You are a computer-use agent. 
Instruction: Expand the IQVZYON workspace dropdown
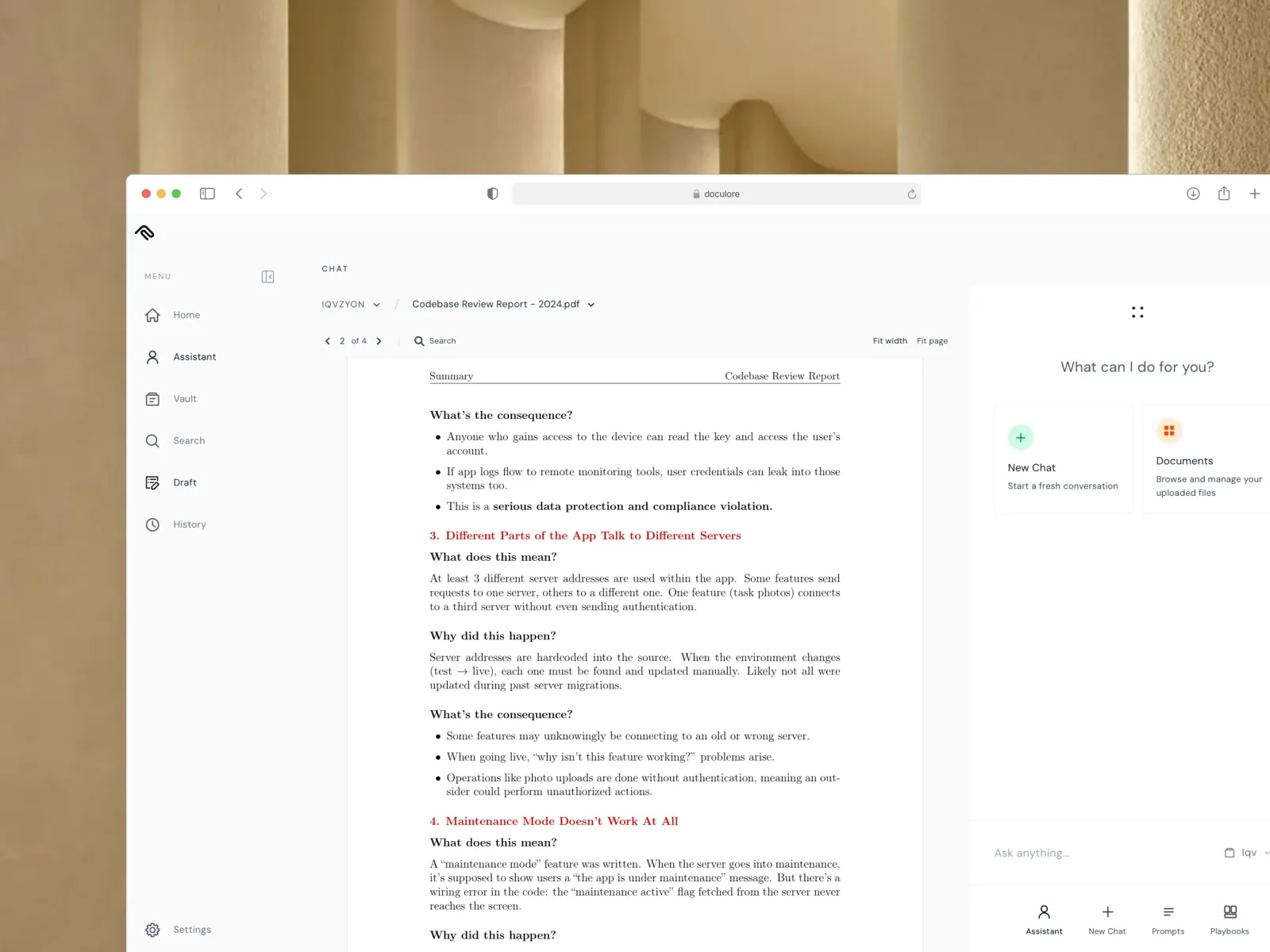click(x=351, y=305)
